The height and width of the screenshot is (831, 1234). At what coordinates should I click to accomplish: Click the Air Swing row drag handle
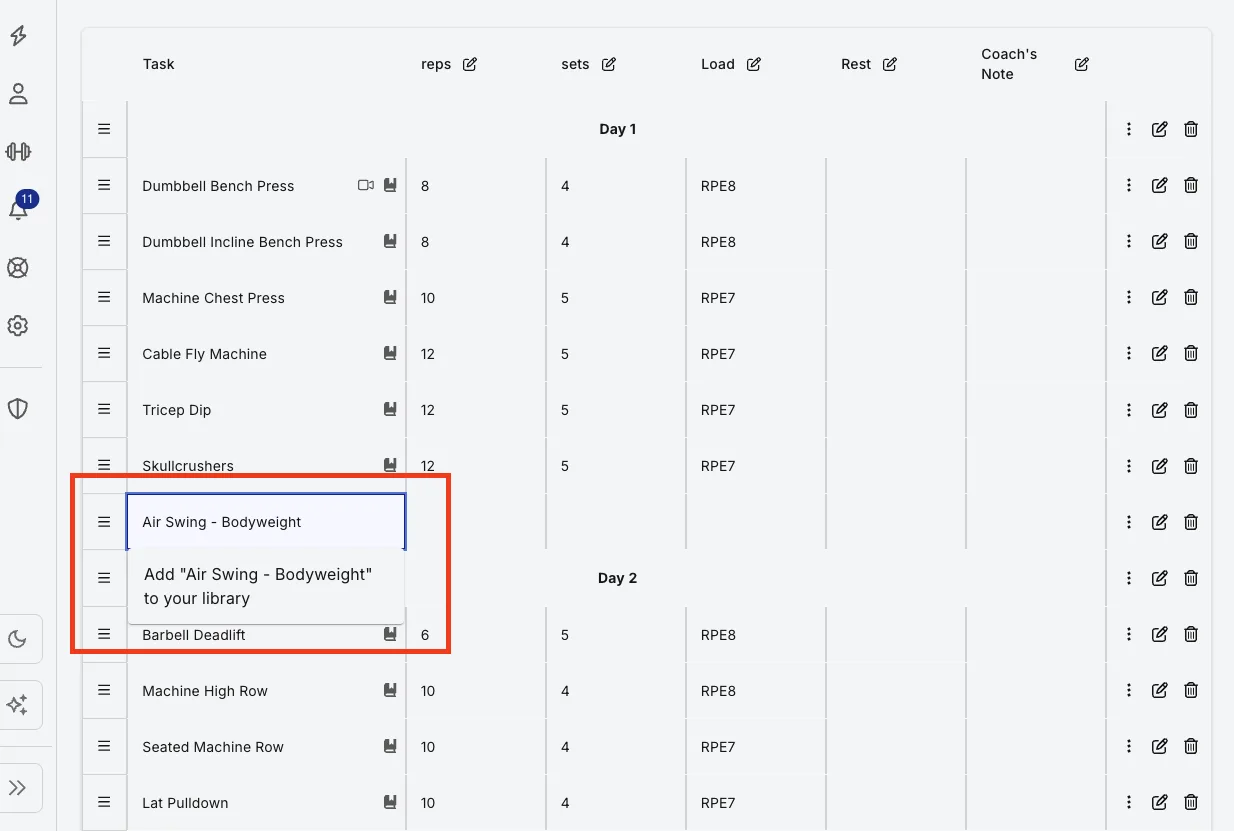click(x=104, y=522)
